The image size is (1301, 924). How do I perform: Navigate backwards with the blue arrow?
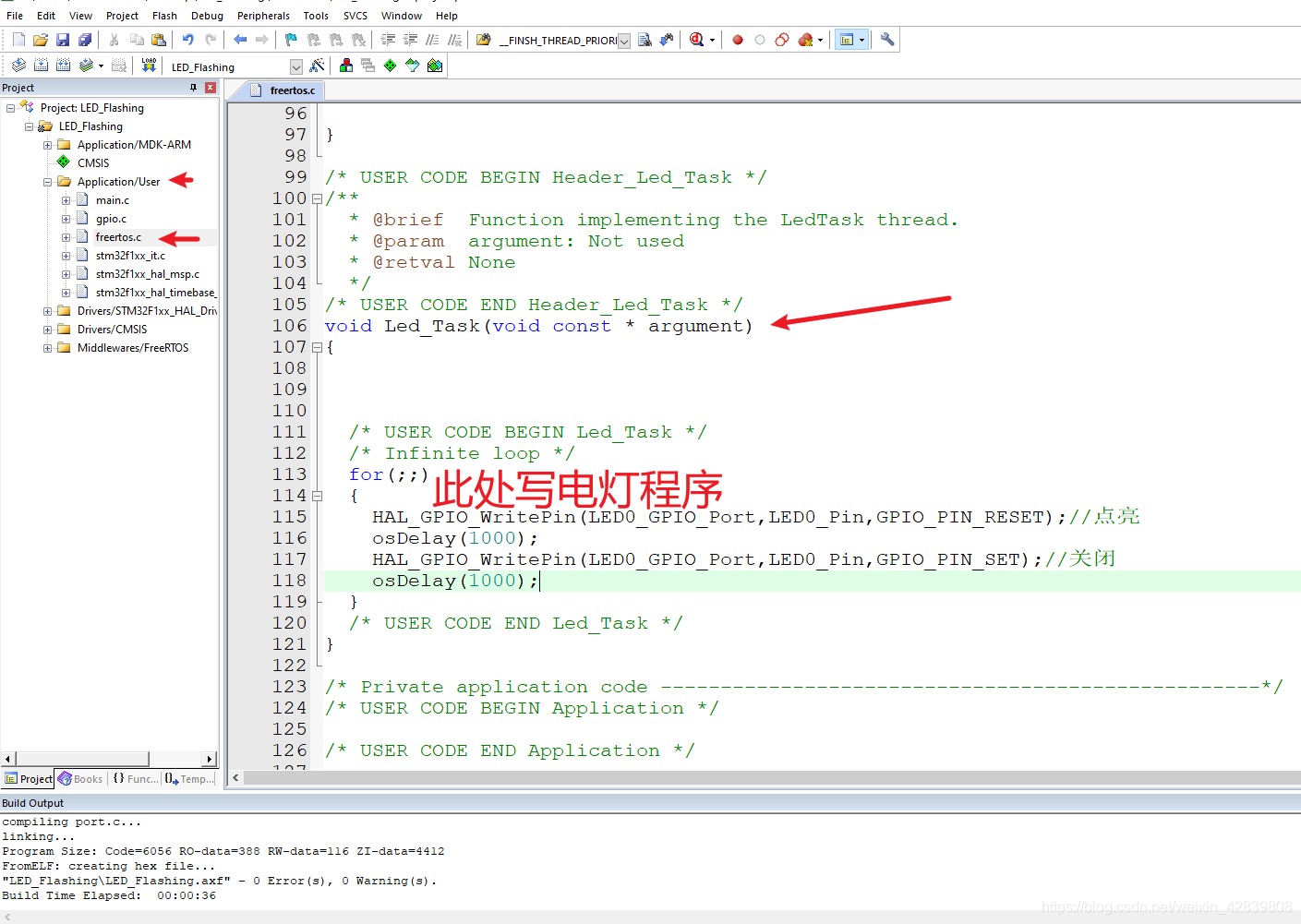240,40
